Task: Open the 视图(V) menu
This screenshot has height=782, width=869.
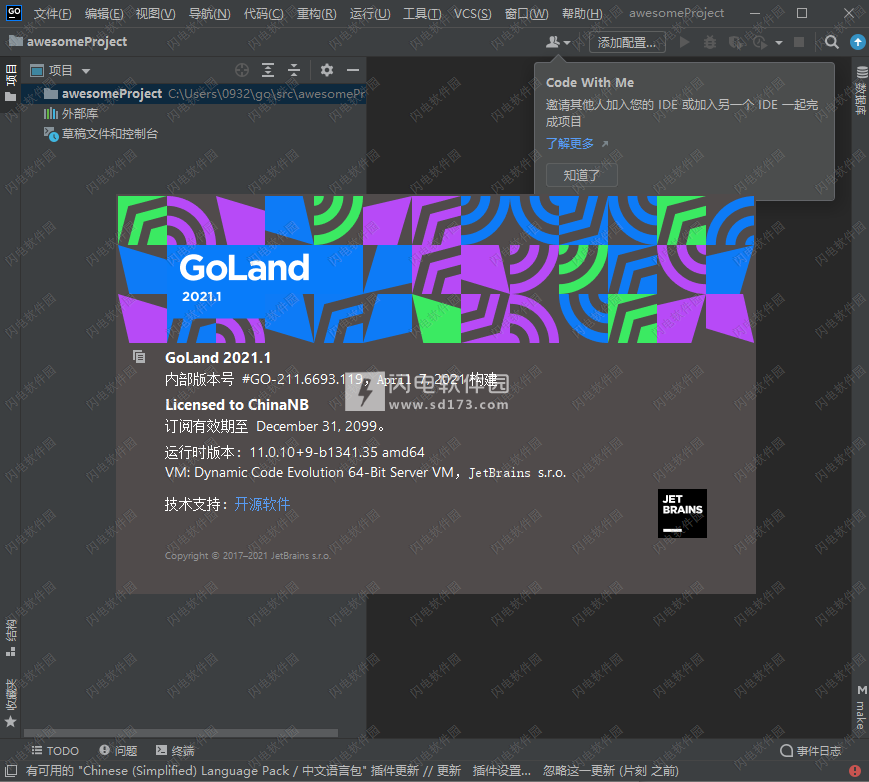Action: tap(156, 13)
